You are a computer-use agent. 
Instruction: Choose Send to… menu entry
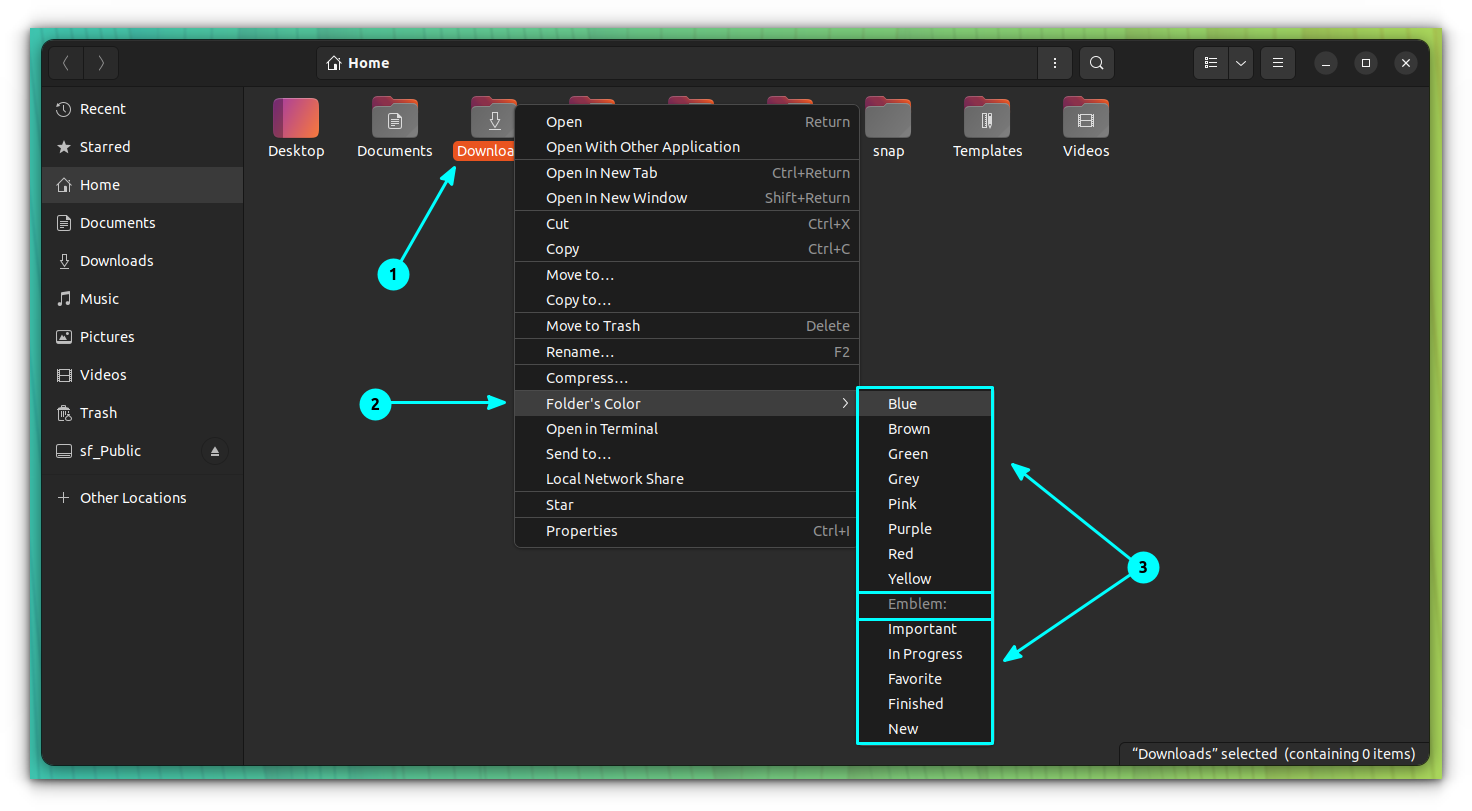(687, 454)
